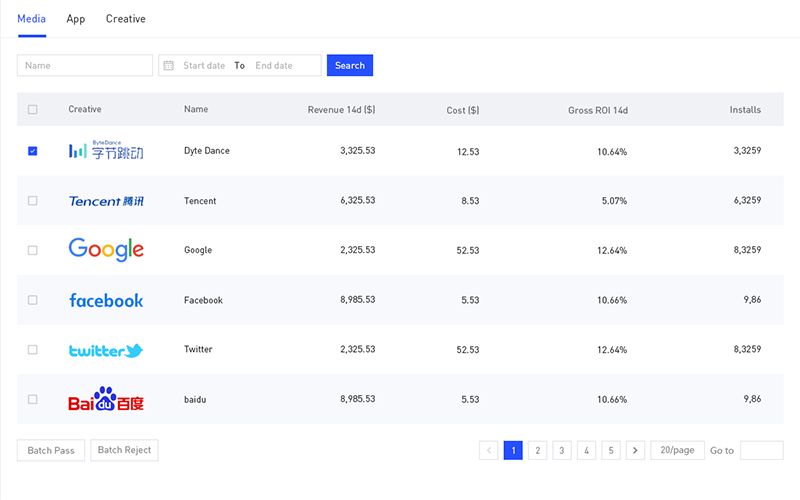
Task: Click the Creative column header
Action: tap(85, 109)
